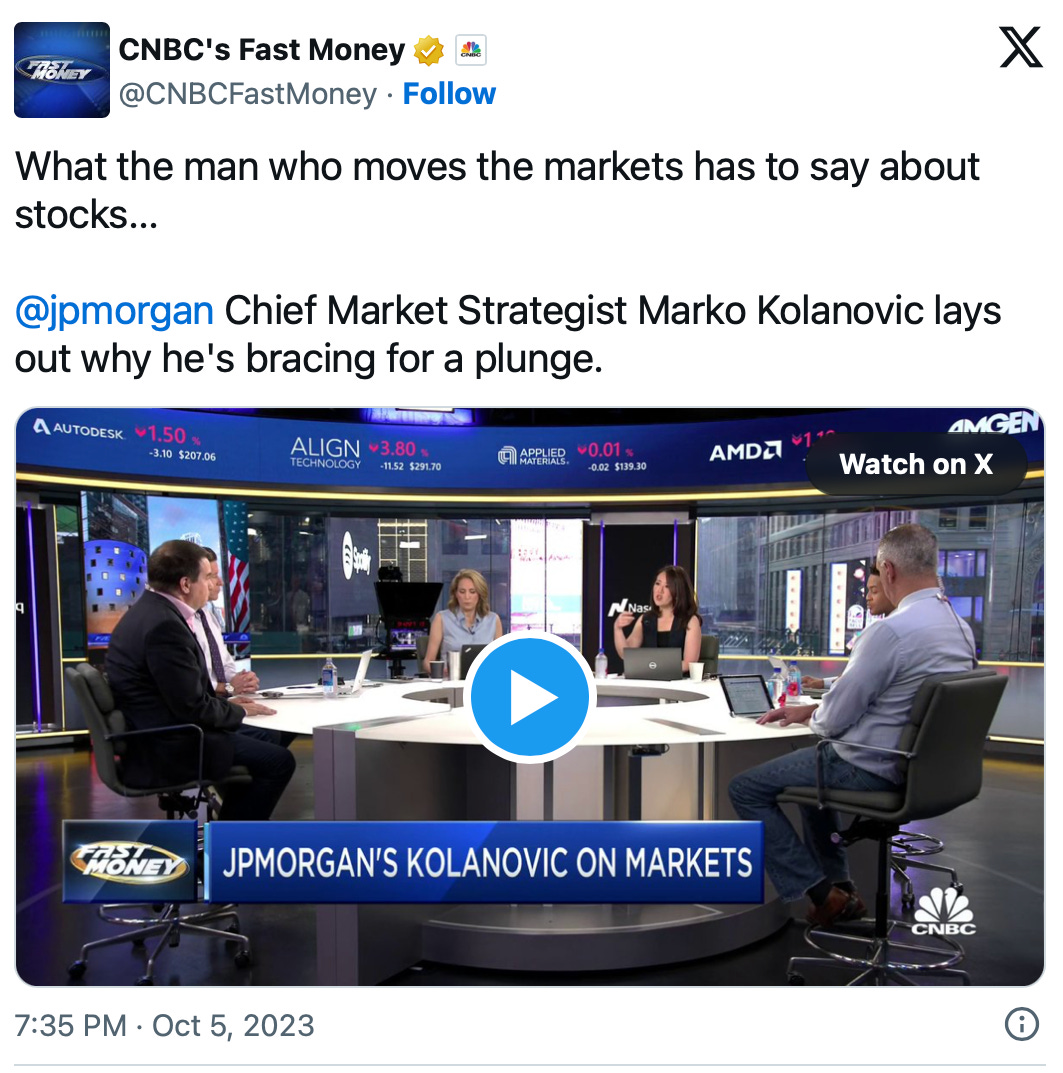This screenshot has width=1063, height=1073.
Task: Click the gold verified checkmark badge
Action: point(429,51)
